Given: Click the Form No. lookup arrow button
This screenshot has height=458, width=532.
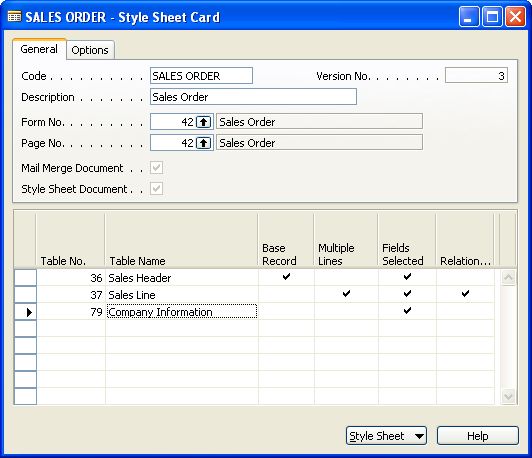Looking at the screenshot, I should click(x=204, y=122).
